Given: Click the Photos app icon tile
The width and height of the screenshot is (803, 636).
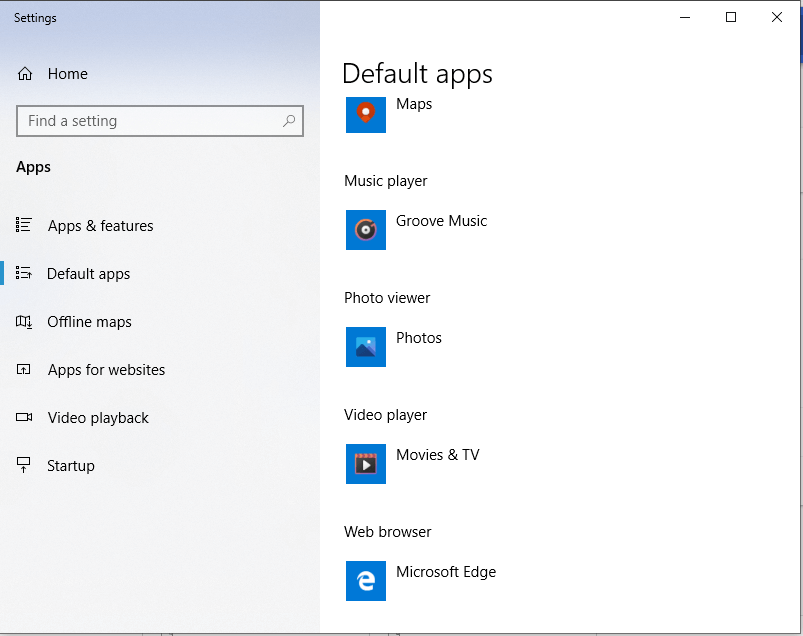Looking at the screenshot, I should click(366, 347).
